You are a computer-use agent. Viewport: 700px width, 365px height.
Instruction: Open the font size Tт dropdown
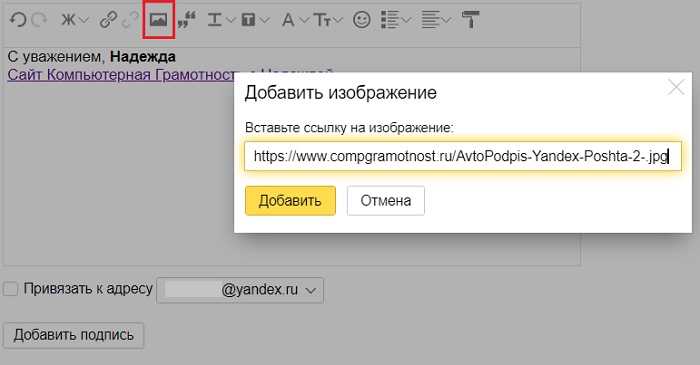pos(328,20)
